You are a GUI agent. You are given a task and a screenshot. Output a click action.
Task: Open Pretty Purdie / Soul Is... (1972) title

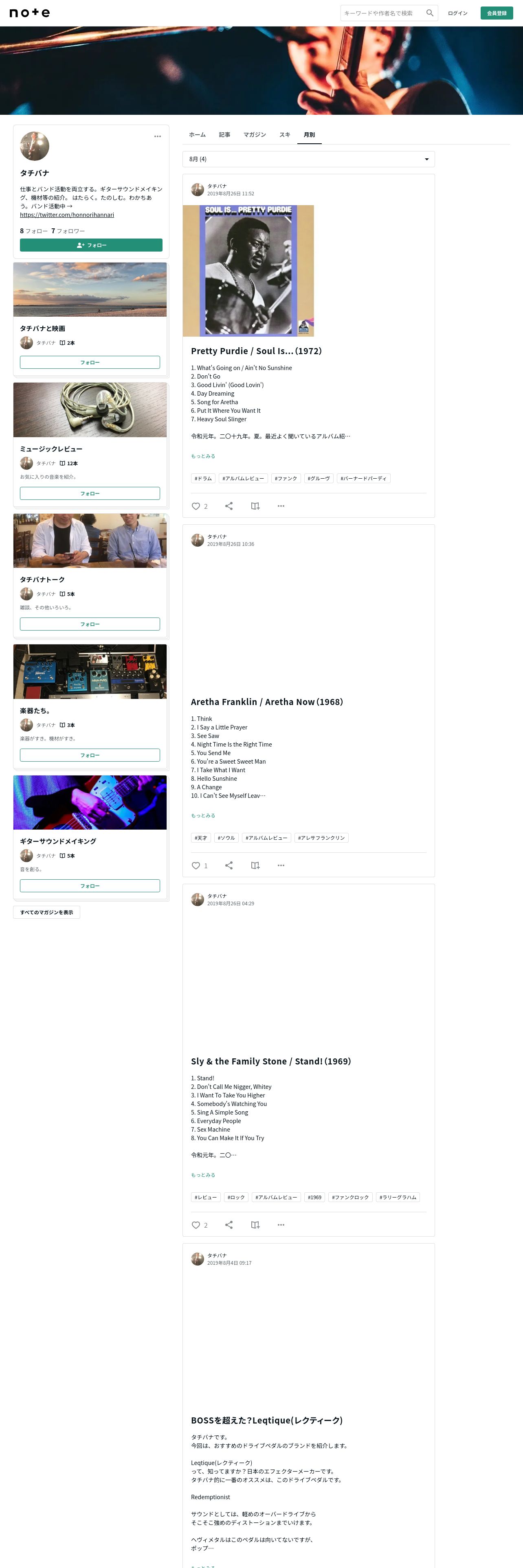pyautogui.click(x=256, y=351)
